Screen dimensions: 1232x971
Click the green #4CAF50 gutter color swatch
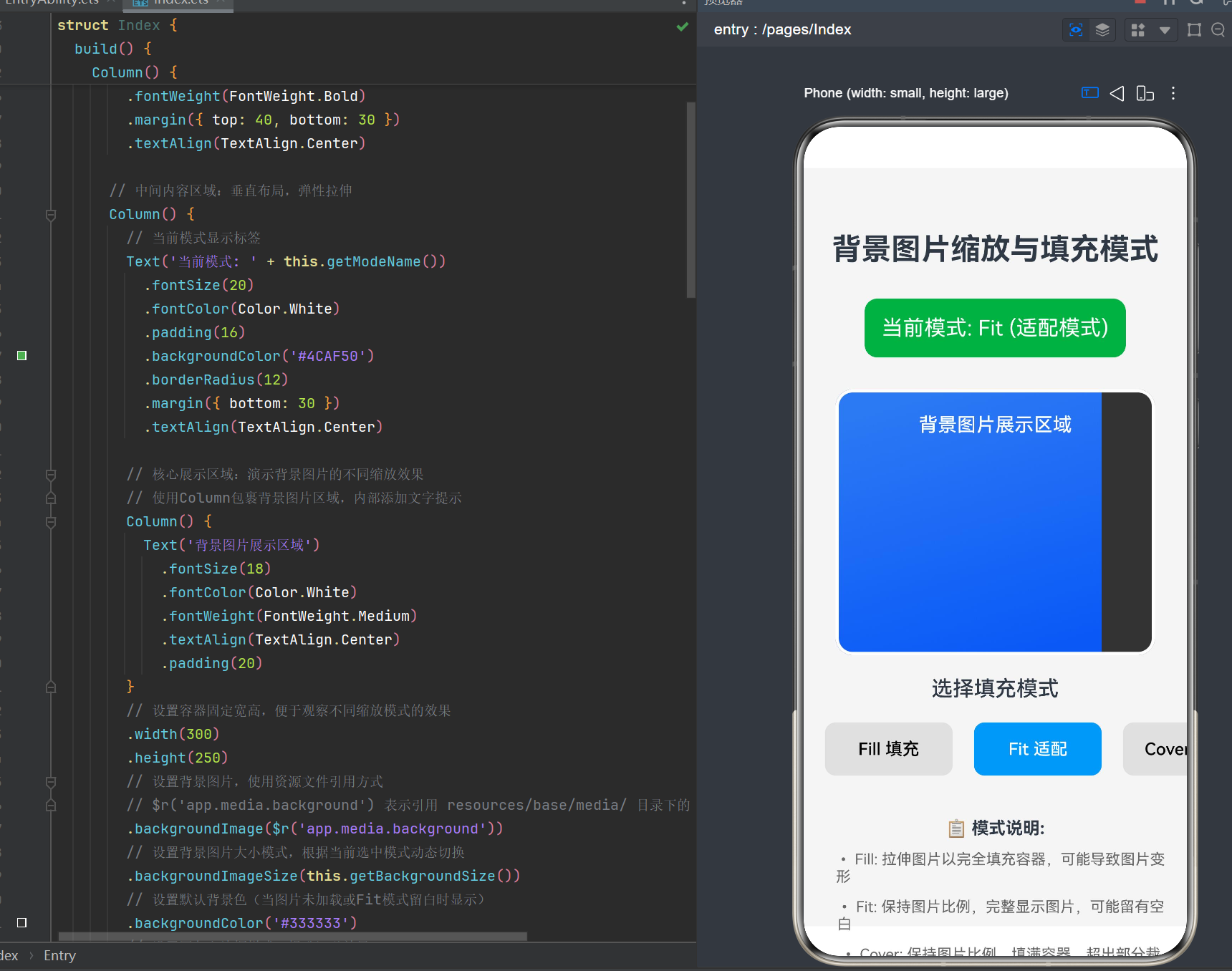coord(22,355)
